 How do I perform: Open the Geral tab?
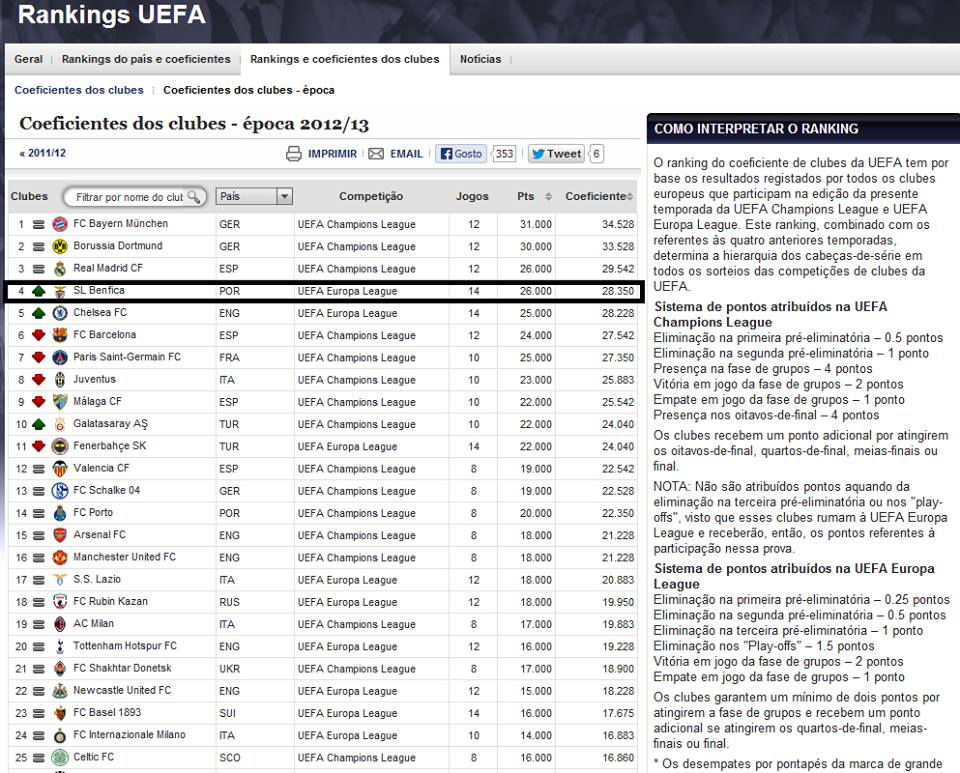coord(28,59)
